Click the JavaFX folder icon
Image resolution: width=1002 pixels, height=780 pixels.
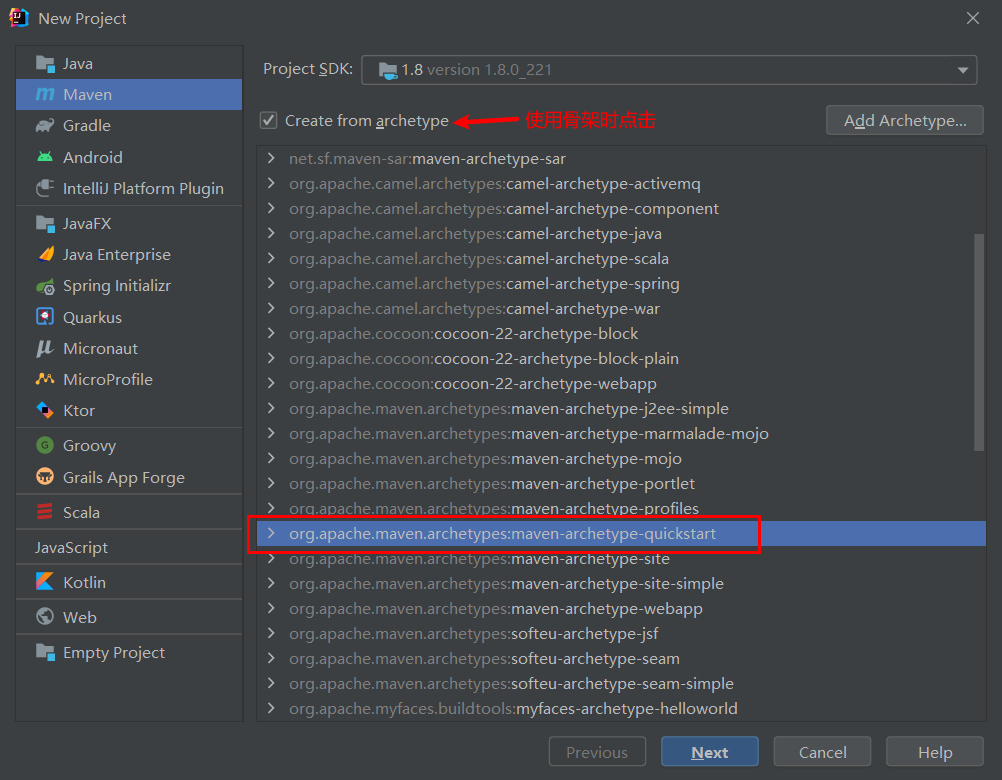tap(45, 224)
